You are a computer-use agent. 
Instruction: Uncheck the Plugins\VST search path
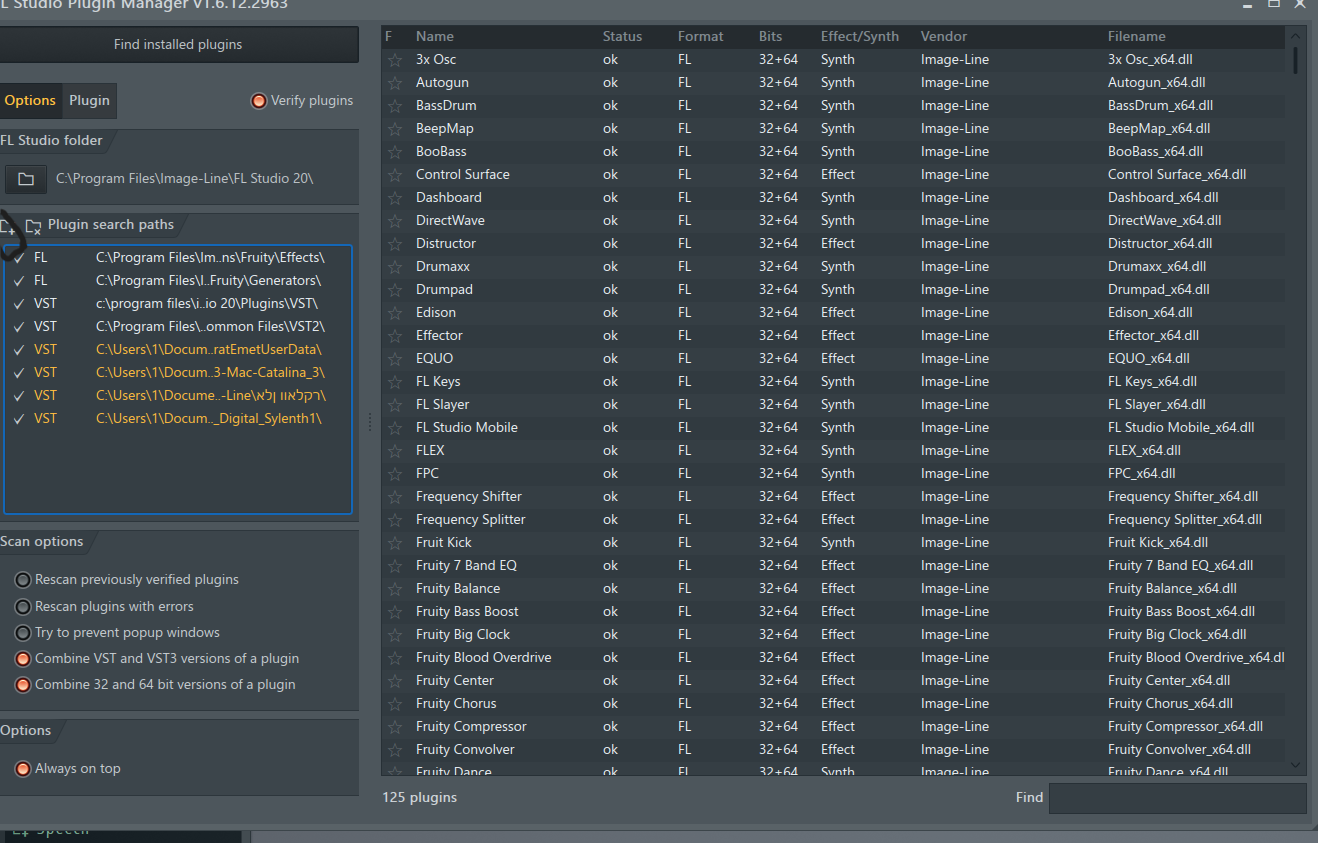pyautogui.click(x=19, y=304)
